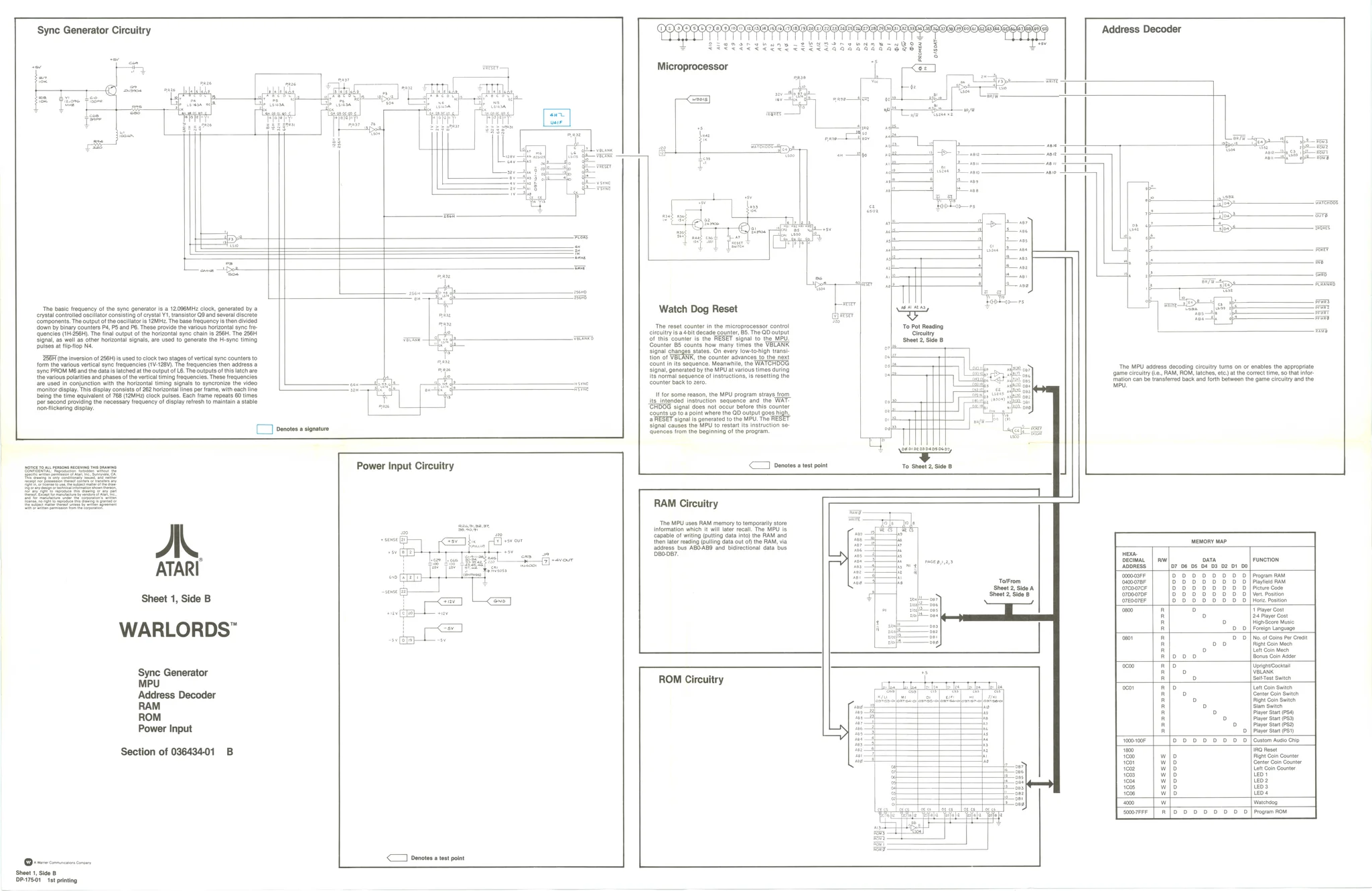Image resolution: width=1372 pixels, height=891 pixels.
Task: Click "Power Input" in the sheet contents list
Action: (165, 729)
